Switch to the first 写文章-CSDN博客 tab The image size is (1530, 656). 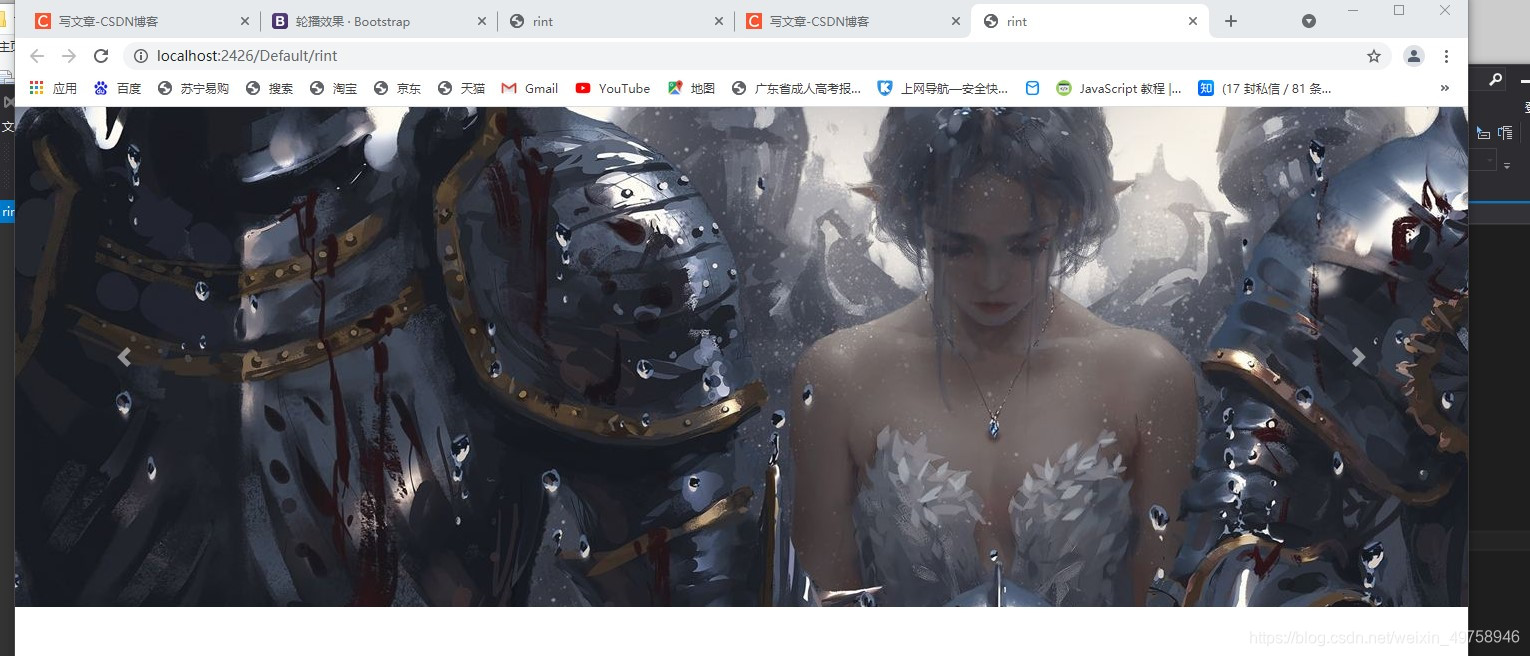coord(110,20)
